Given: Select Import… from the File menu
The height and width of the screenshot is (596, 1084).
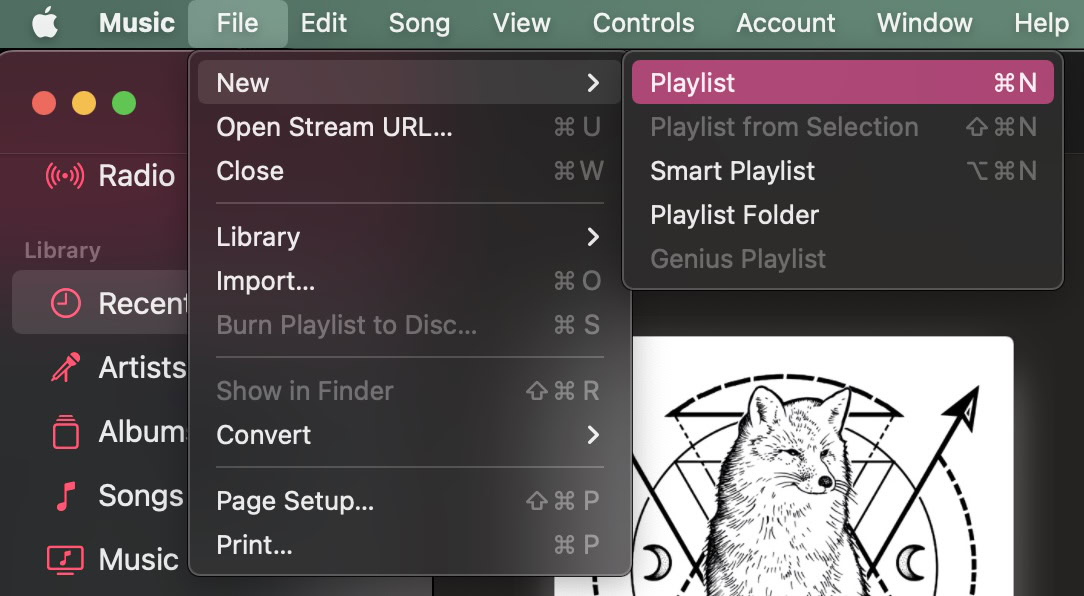Looking at the screenshot, I should pyautogui.click(x=266, y=282).
